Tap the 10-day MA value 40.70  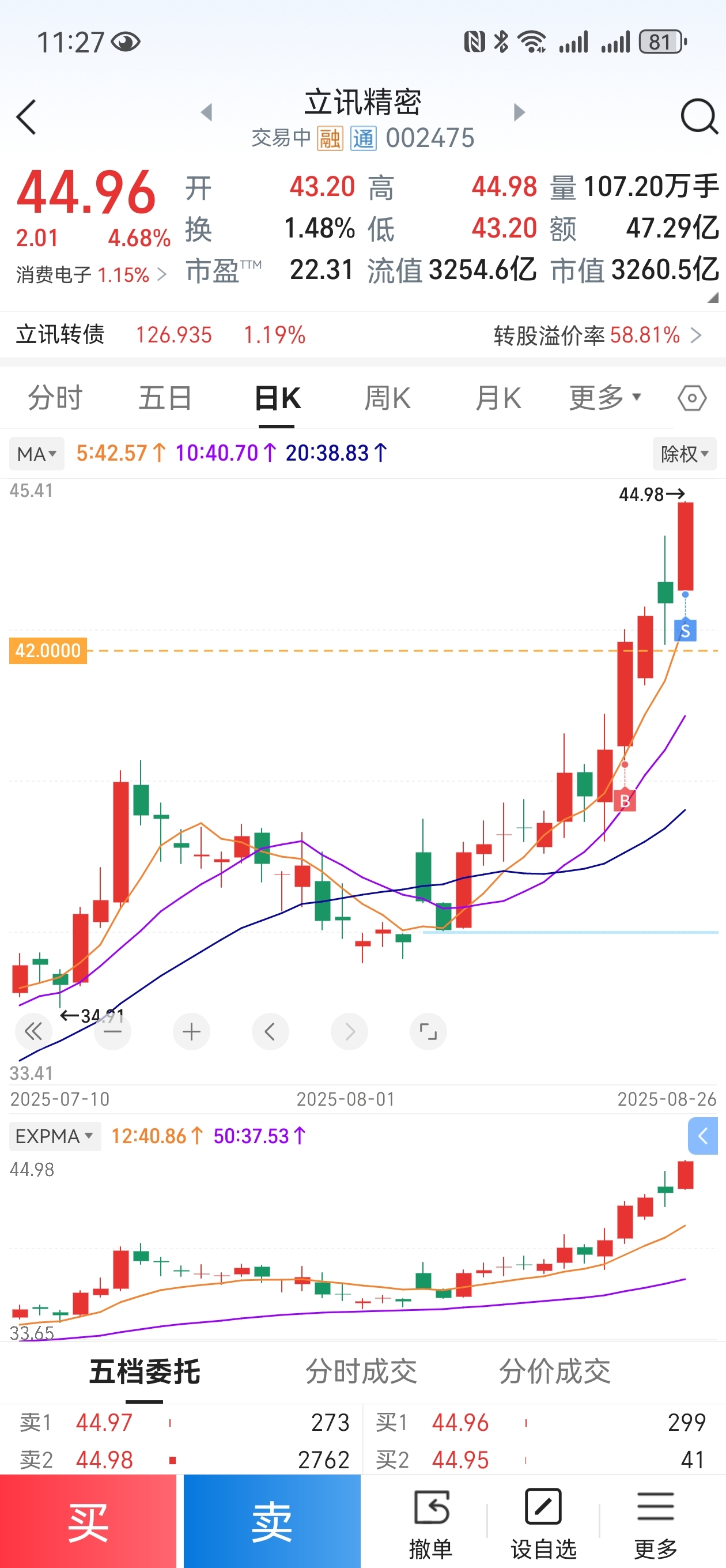coord(226,453)
